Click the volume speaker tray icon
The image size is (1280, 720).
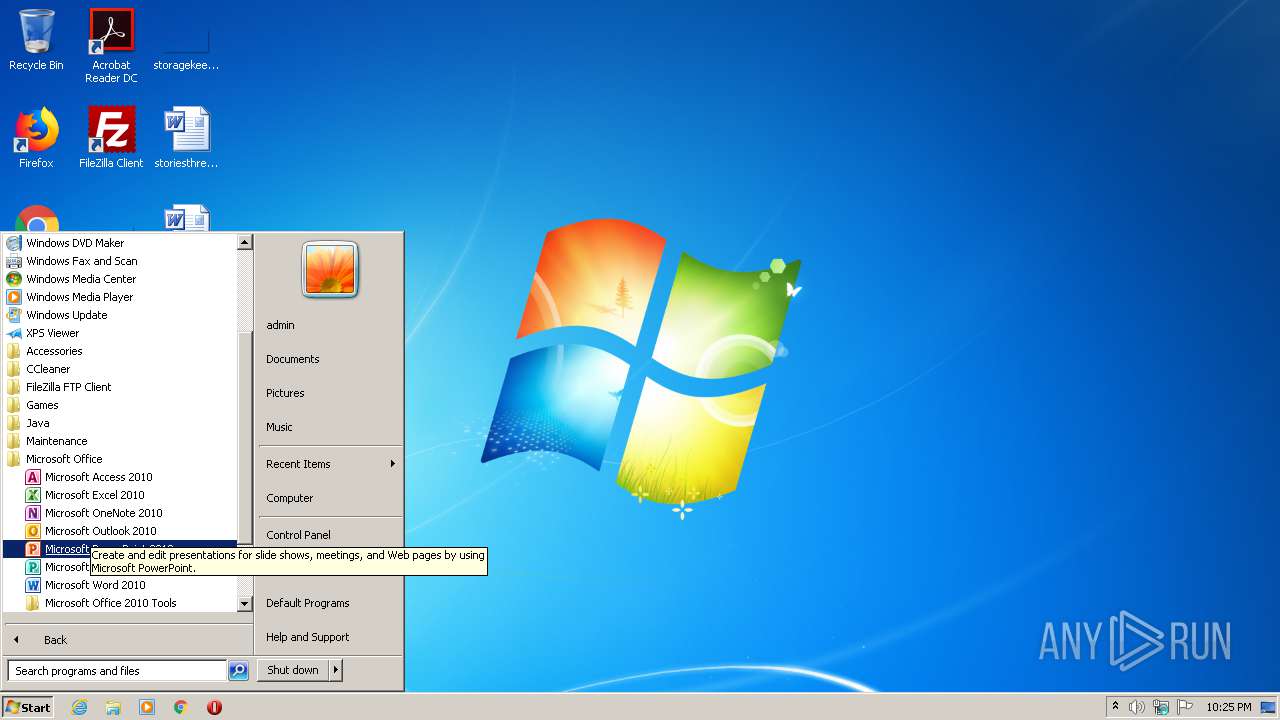(x=1137, y=707)
